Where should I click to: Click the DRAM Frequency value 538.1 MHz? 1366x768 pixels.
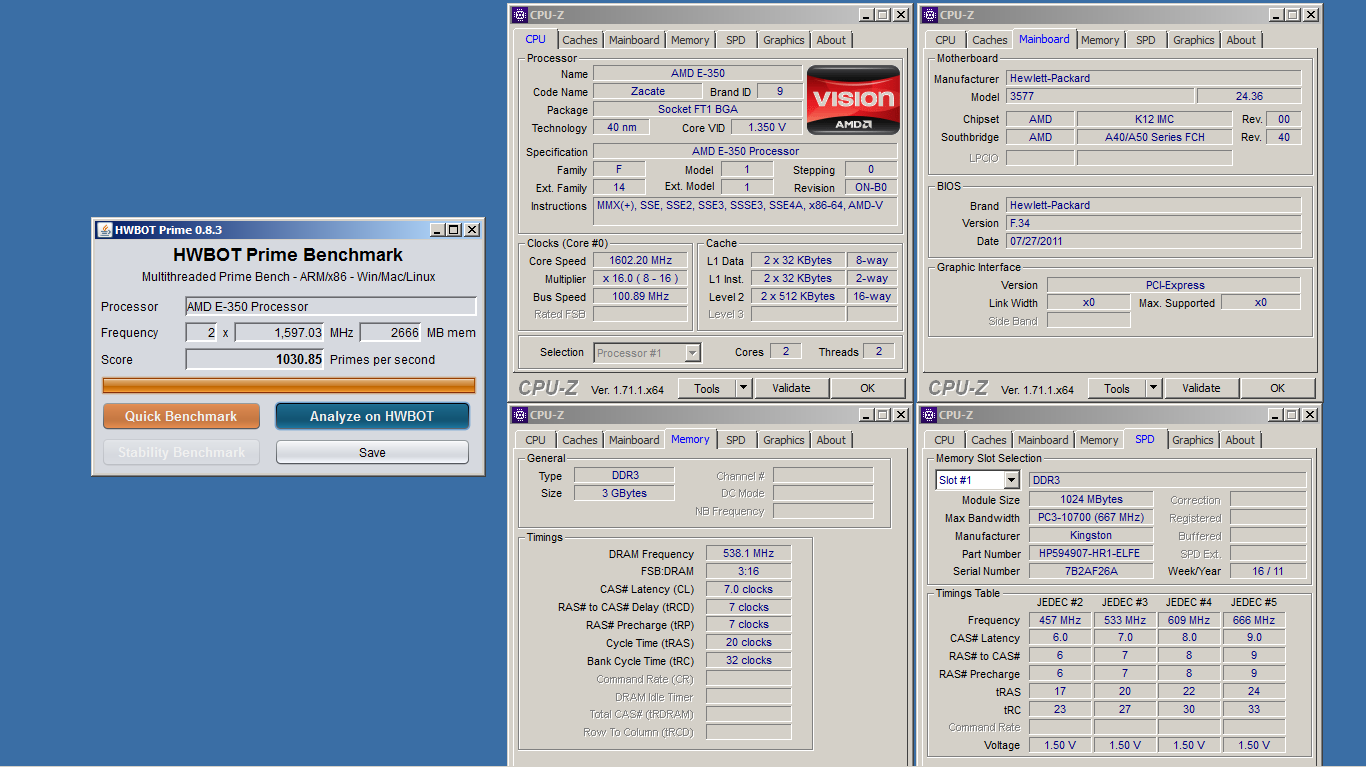point(749,553)
